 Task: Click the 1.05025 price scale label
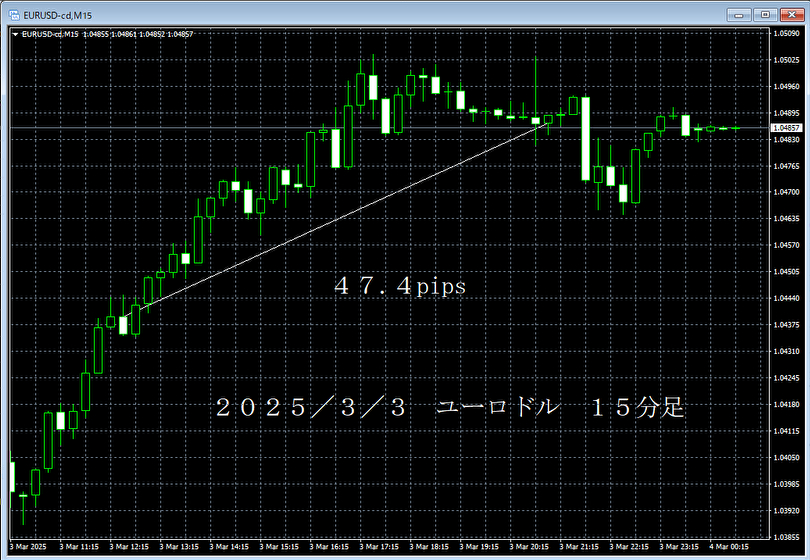click(786, 60)
